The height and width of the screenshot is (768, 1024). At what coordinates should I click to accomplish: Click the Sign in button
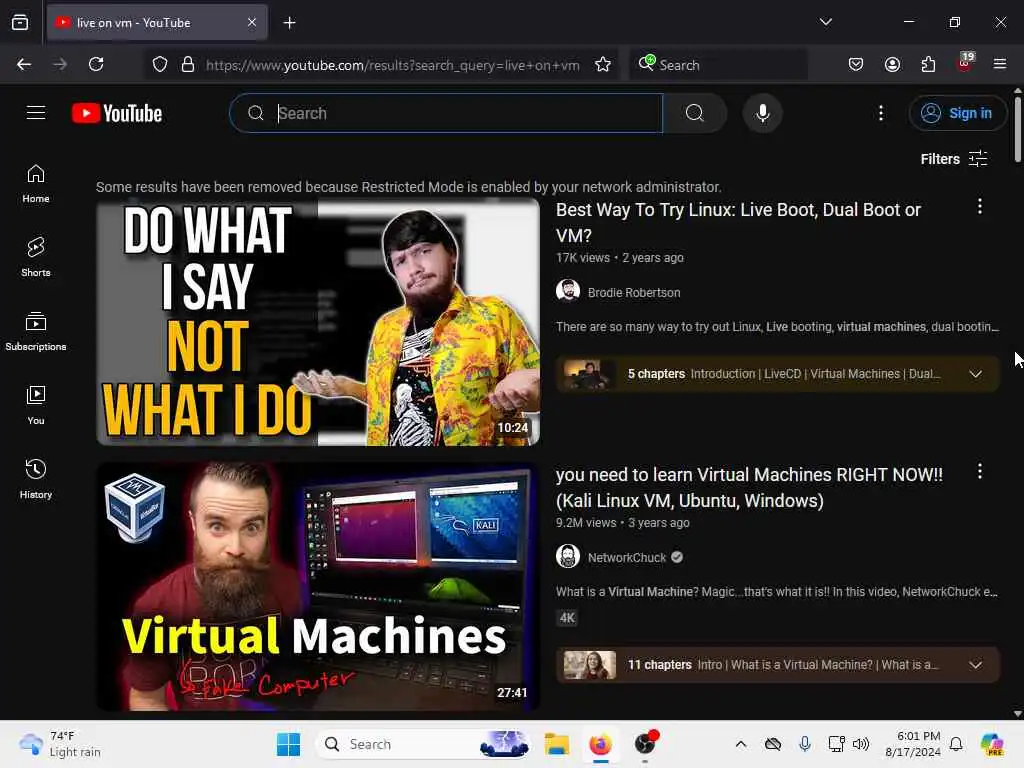coord(957,113)
